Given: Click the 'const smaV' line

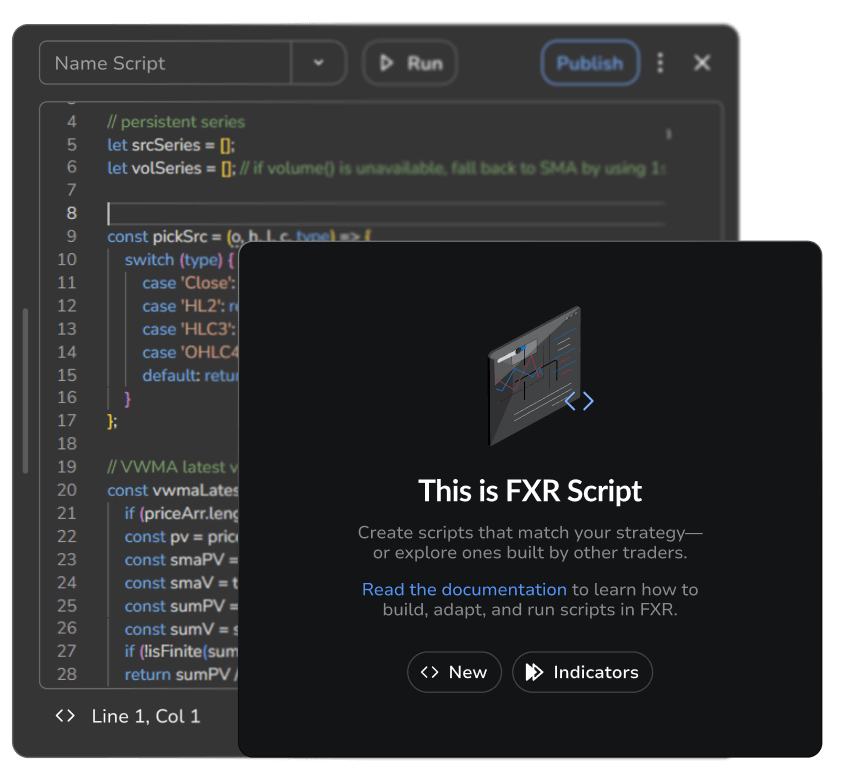Looking at the screenshot, I should point(181,583).
